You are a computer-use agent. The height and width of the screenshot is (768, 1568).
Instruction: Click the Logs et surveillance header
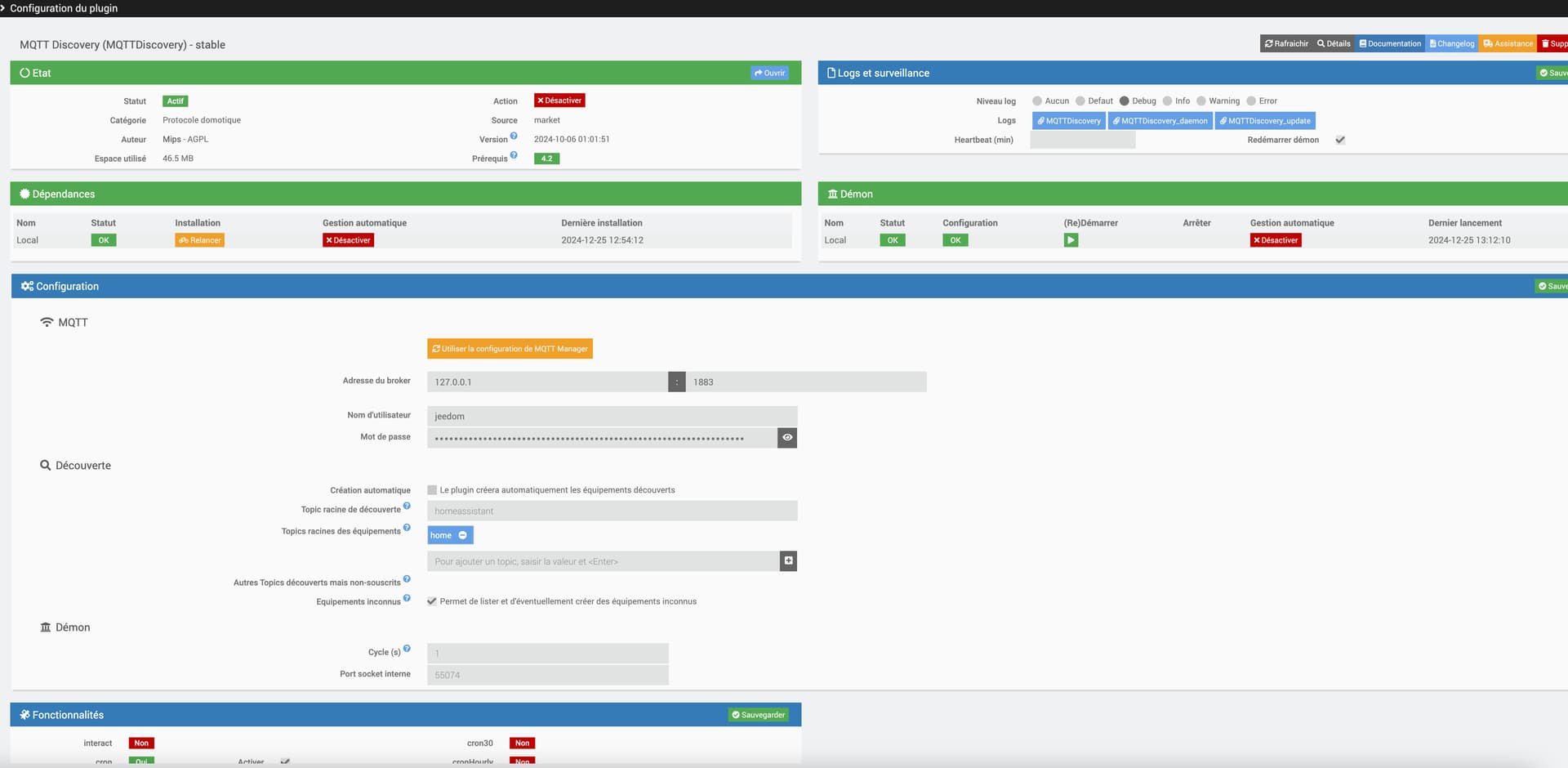click(x=1193, y=73)
